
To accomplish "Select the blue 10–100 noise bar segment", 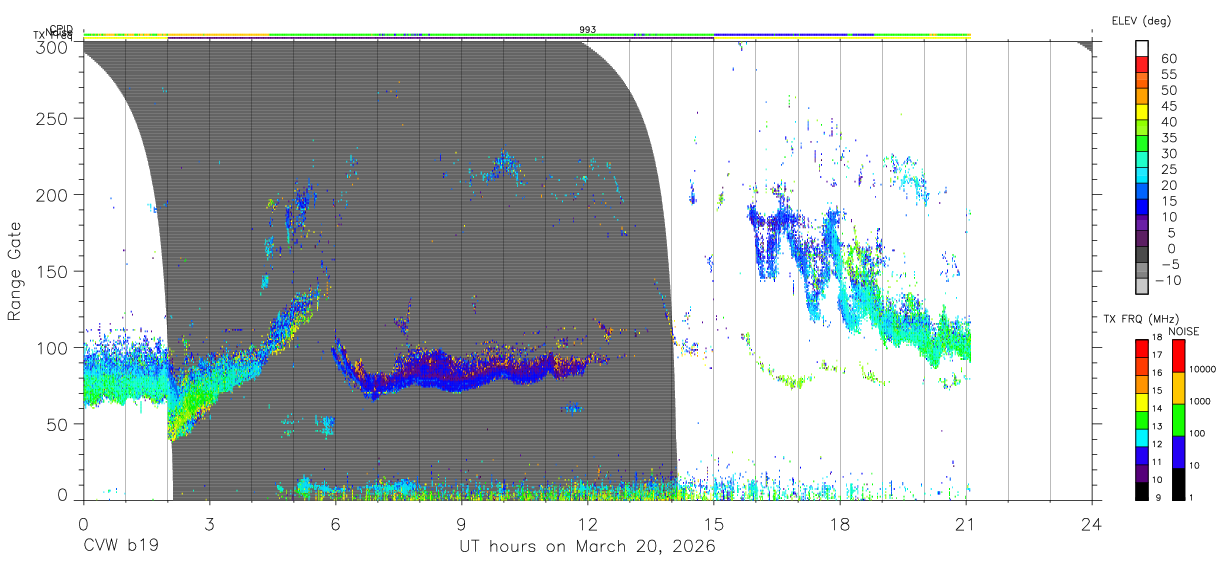I will point(1178,451).
